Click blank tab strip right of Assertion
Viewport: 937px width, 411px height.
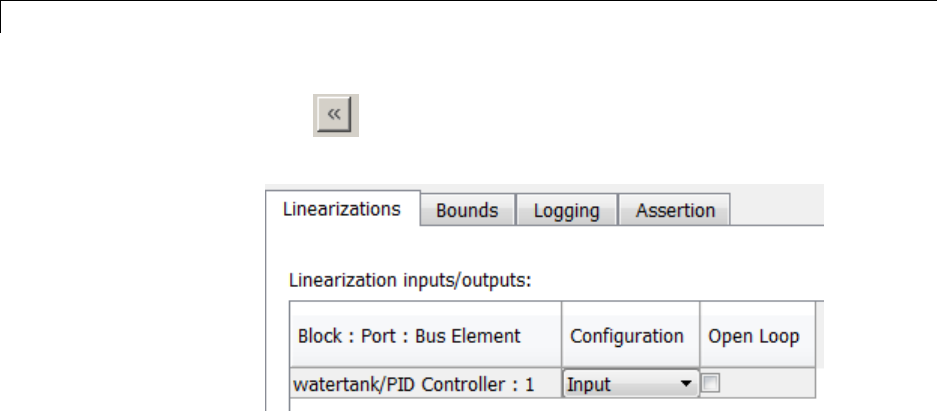tap(778, 211)
